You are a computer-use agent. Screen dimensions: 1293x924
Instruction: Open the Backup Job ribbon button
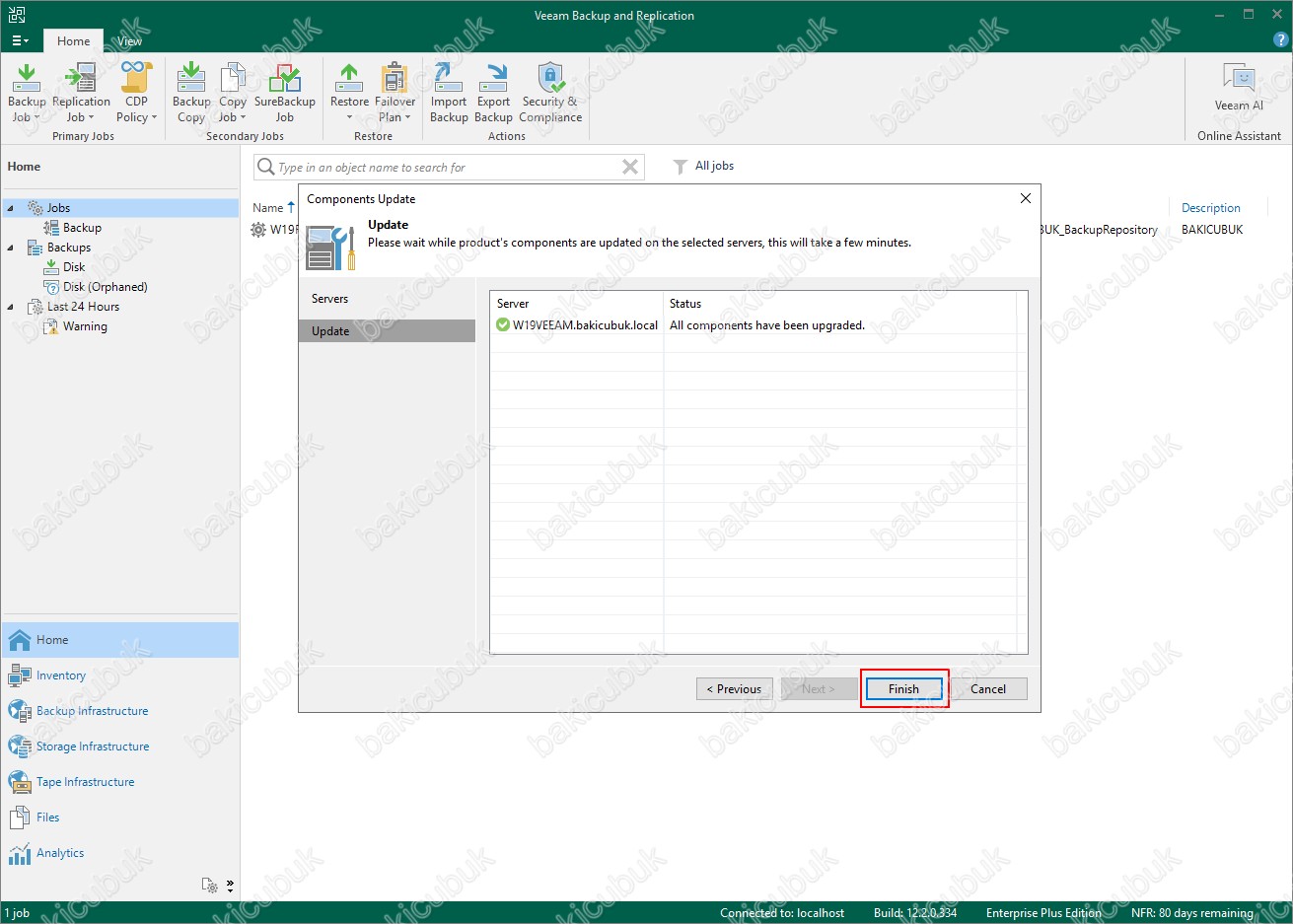(x=27, y=93)
